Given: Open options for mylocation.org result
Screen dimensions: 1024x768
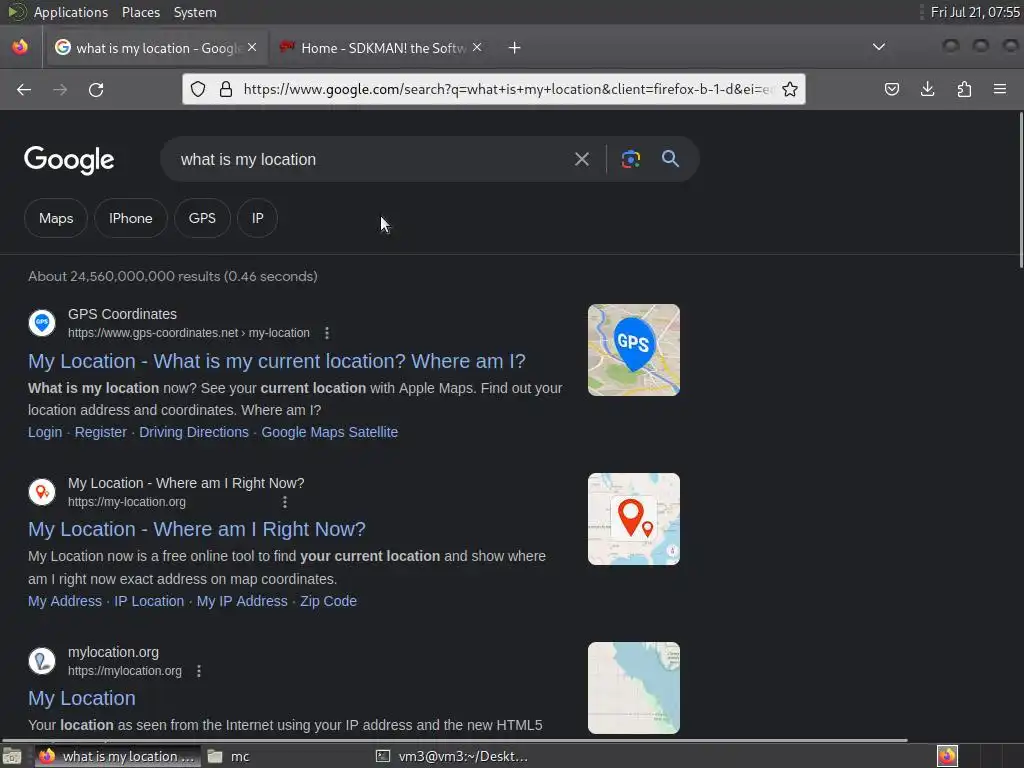Looking at the screenshot, I should coord(199,671).
